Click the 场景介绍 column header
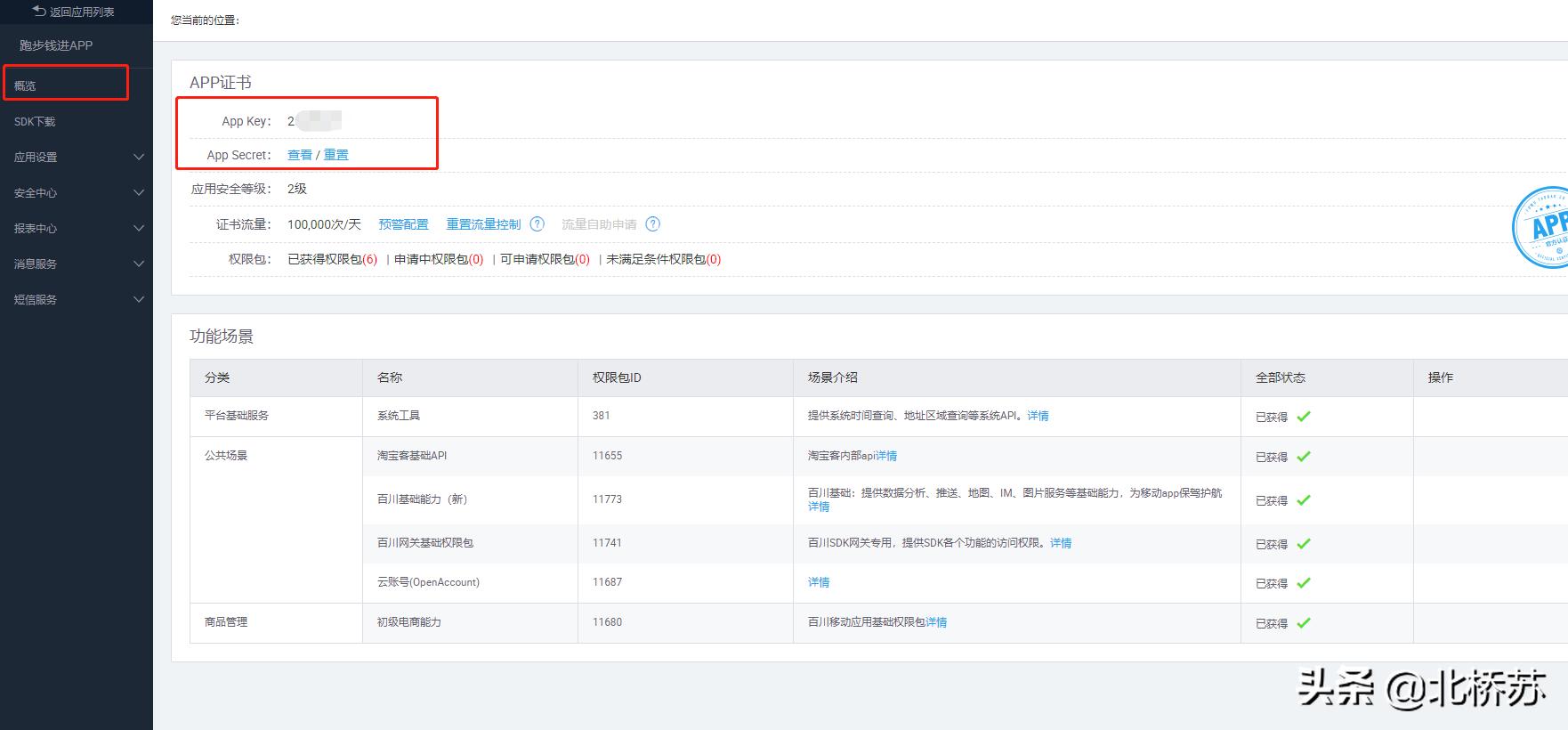The image size is (1568, 730). point(833,377)
